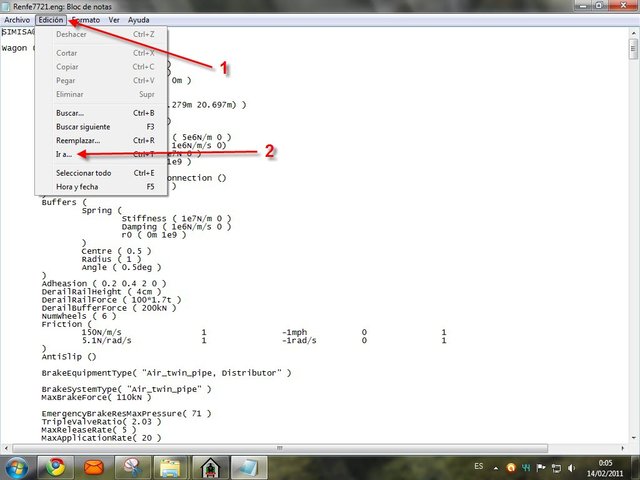
Task: Choose 'Seleccionar todo' from the menu
Action: pos(83,173)
